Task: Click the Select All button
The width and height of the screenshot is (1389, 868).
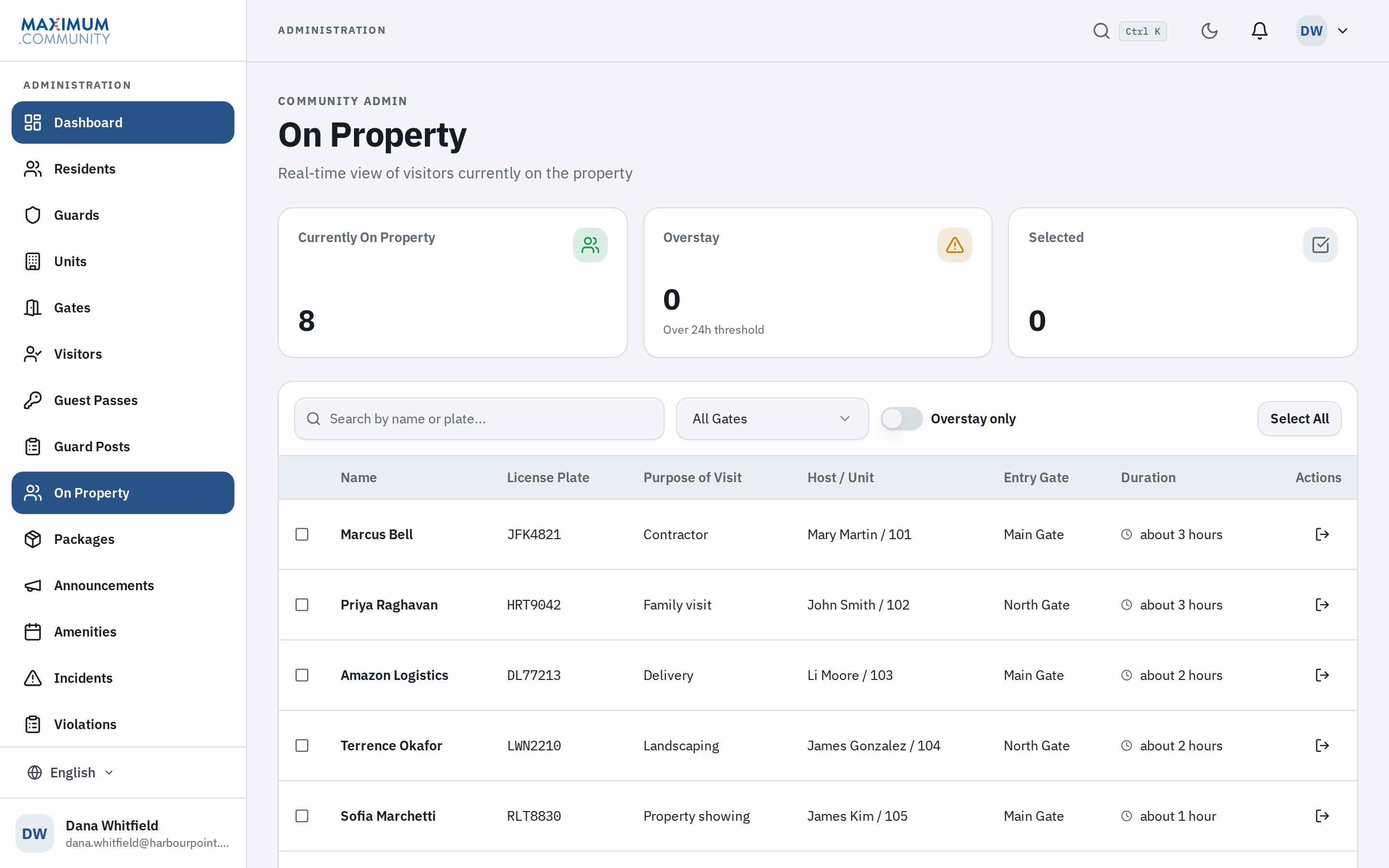Action: coord(1299,419)
